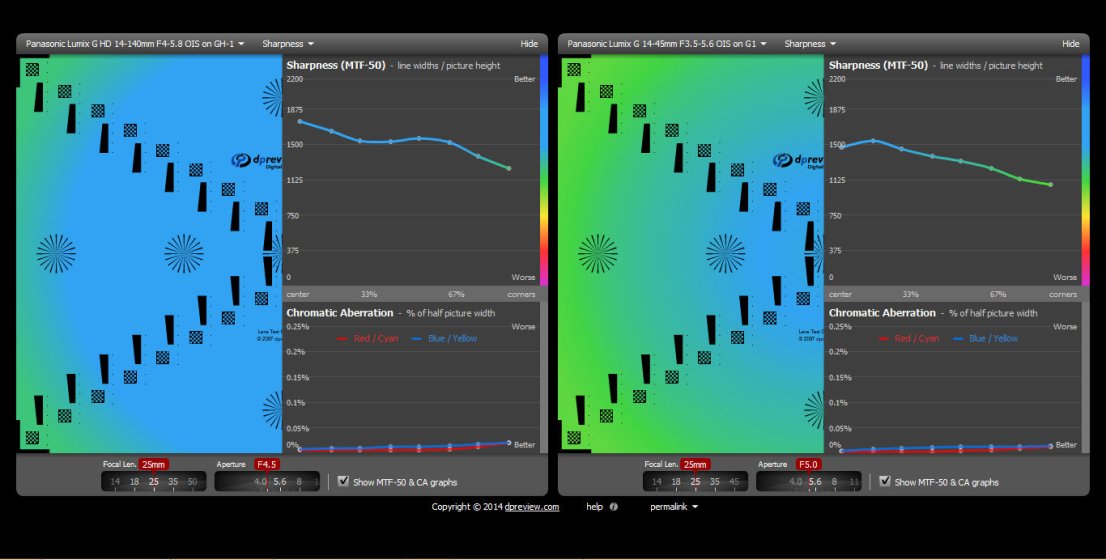Click the Red / Cyan legend in right CA graph

(x=909, y=339)
